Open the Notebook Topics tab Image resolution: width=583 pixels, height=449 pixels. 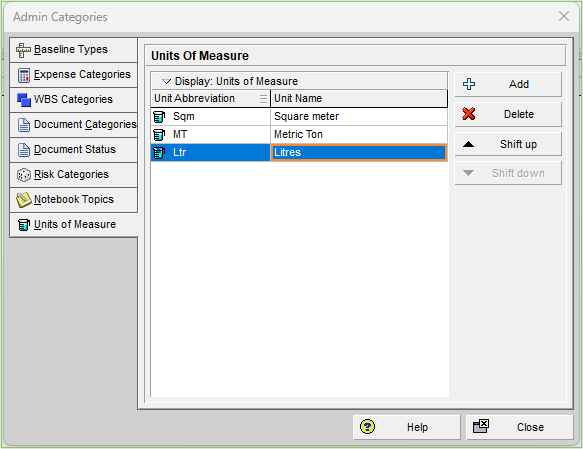click(74, 200)
